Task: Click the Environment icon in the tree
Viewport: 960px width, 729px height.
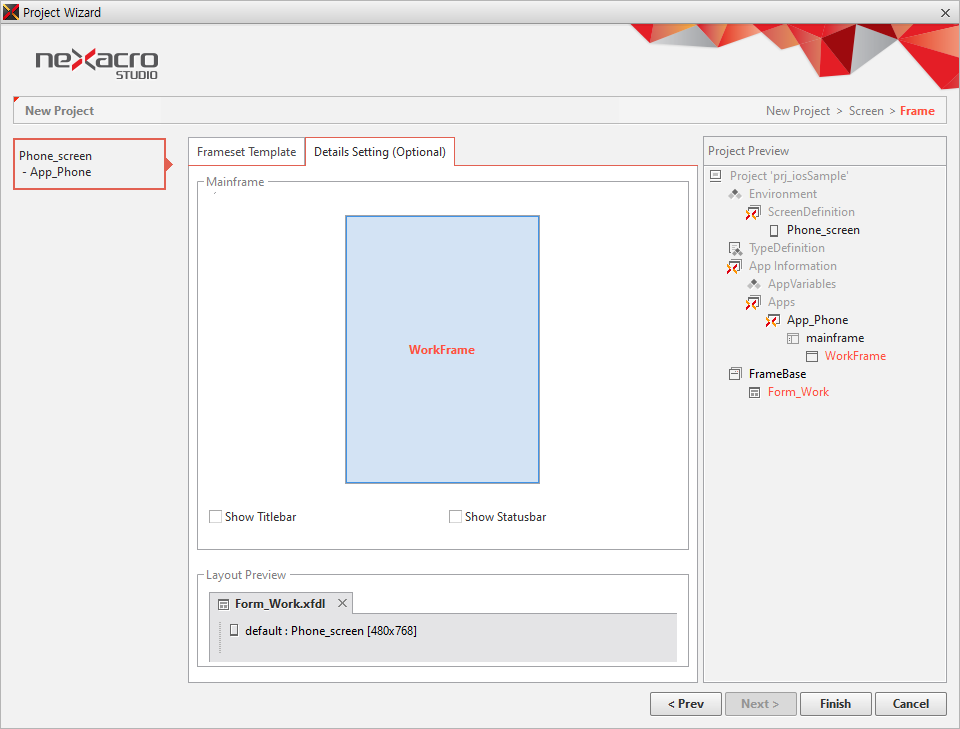Action: click(735, 194)
